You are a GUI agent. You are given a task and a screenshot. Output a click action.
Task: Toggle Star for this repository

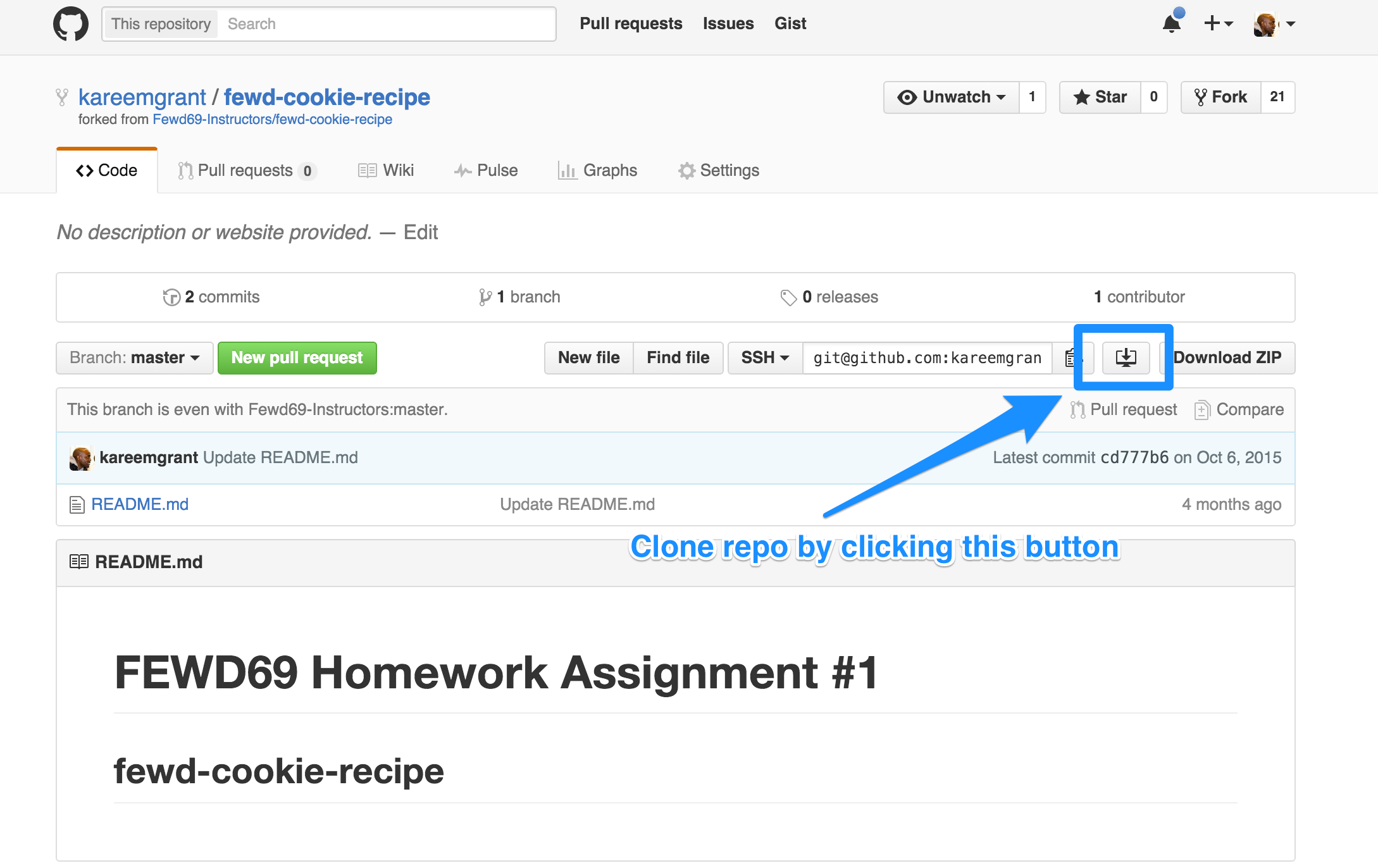click(1100, 97)
